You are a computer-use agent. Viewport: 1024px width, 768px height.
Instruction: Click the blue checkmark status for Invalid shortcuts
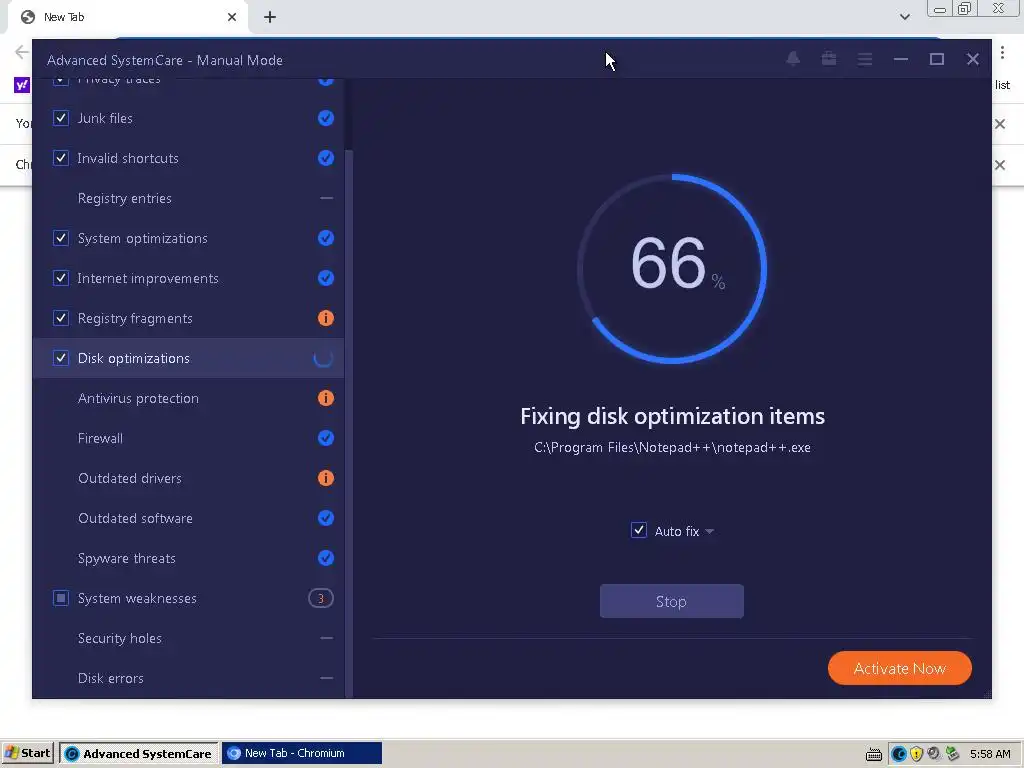[x=325, y=158]
